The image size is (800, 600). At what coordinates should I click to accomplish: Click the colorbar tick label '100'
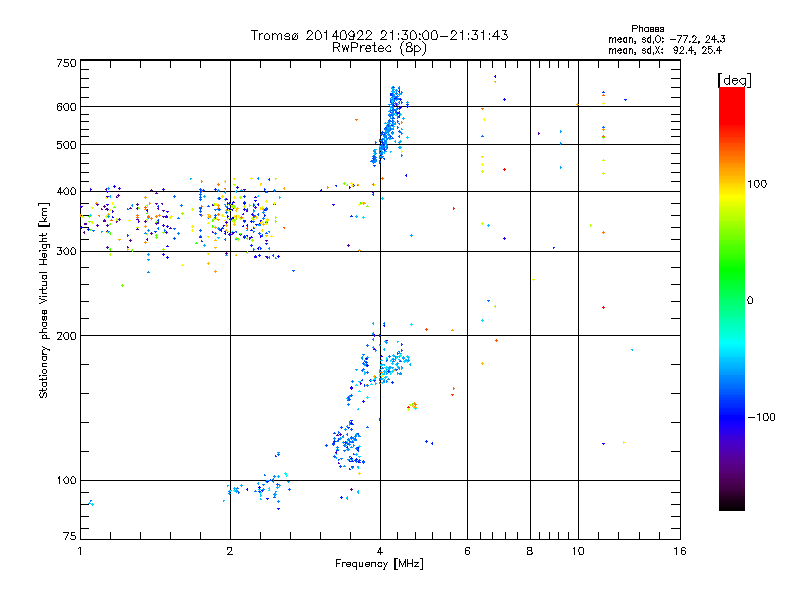click(x=757, y=184)
